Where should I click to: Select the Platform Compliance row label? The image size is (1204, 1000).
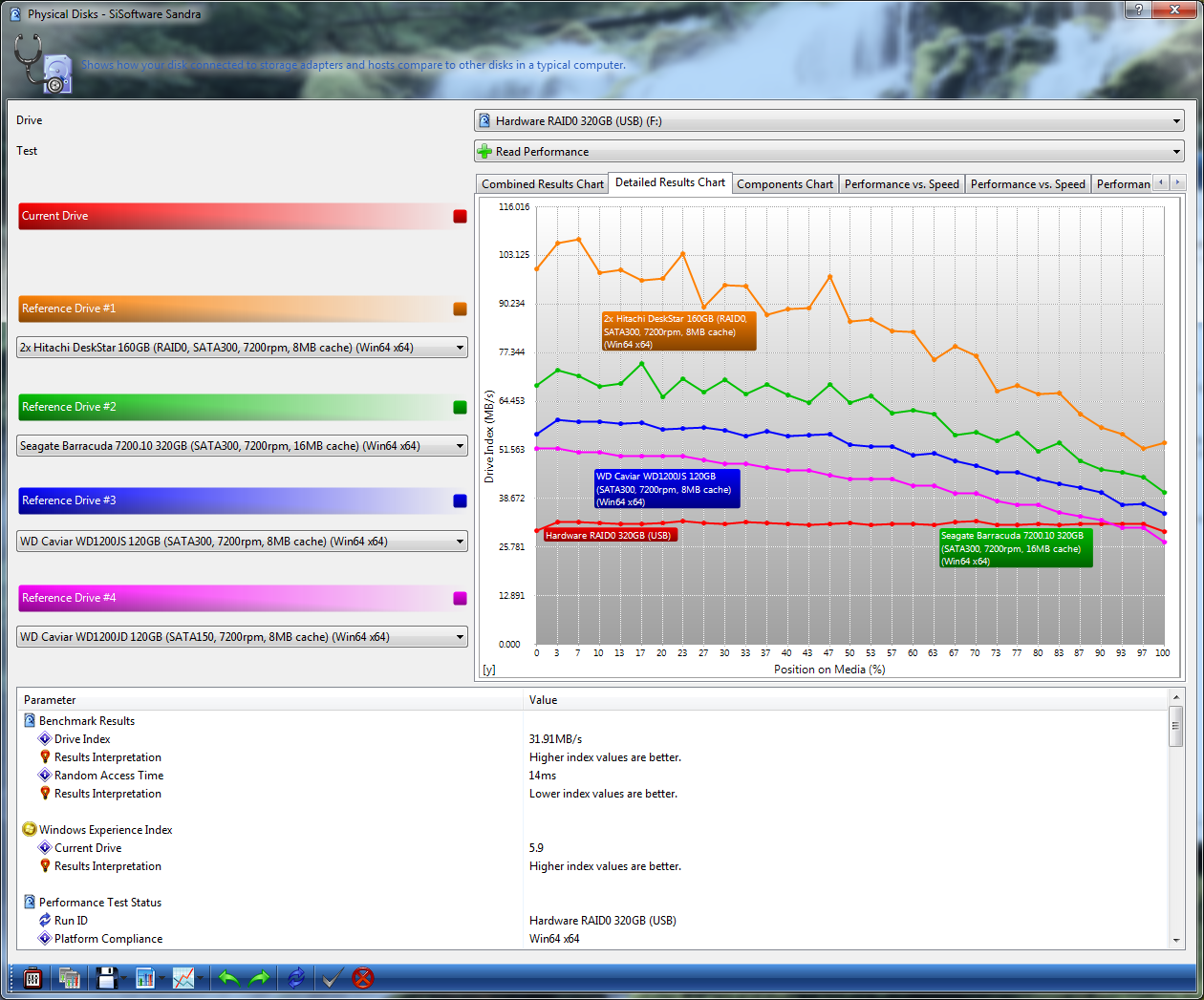(108, 939)
